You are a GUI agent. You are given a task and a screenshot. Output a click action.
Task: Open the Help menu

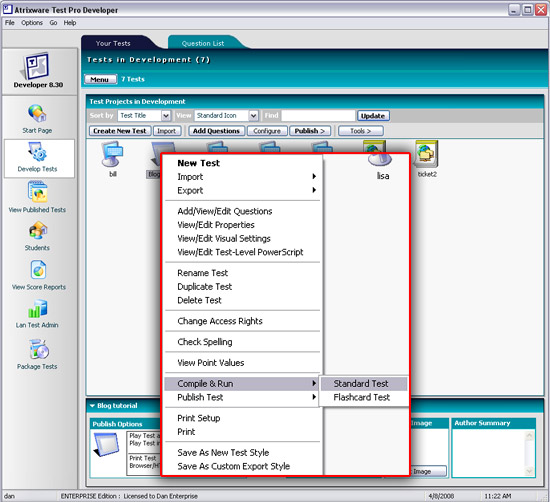tap(70, 23)
